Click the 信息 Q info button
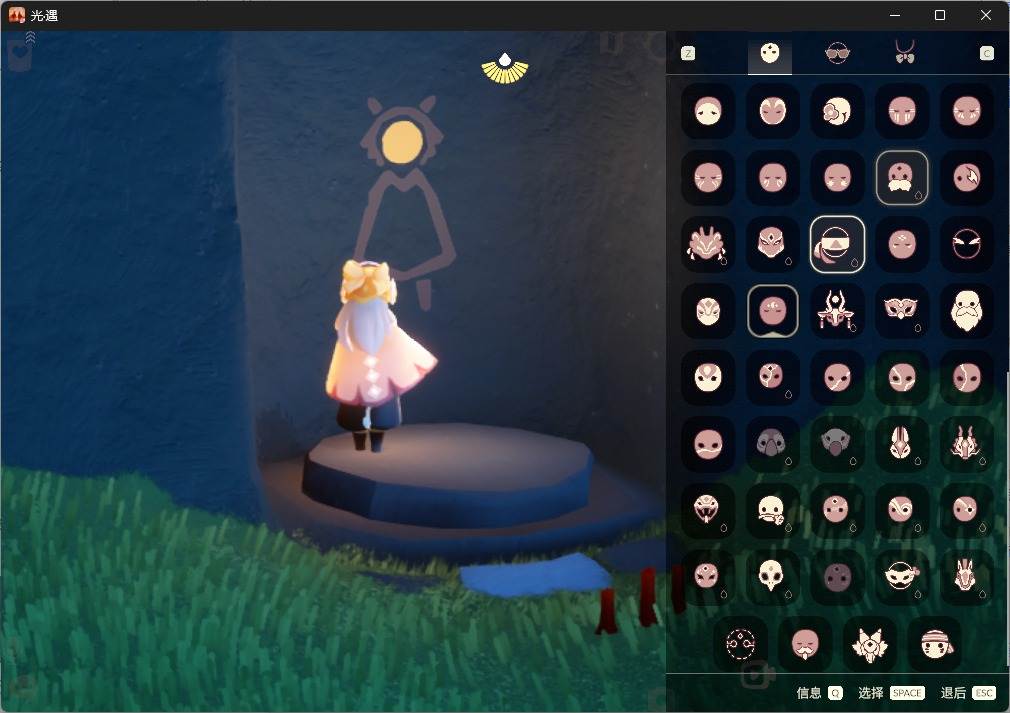Image resolution: width=1010 pixels, height=713 pixels. (x=819, y=693)
